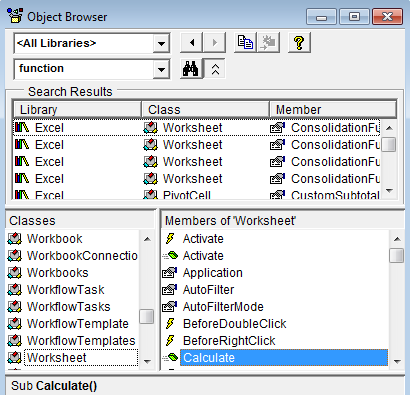Click the binoculars Search button
The height and width of the screenshot is (395, 410).
(191, 69)
